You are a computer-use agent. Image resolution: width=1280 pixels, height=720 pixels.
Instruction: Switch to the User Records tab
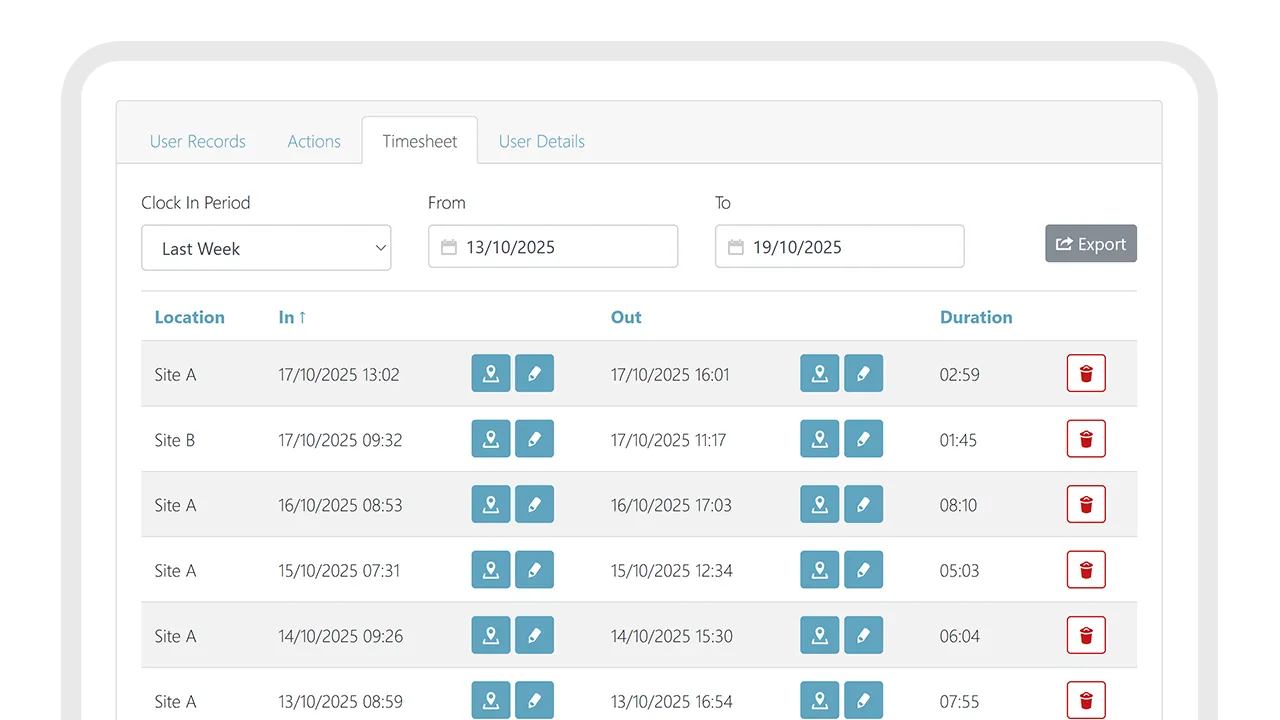coord(197,141)
